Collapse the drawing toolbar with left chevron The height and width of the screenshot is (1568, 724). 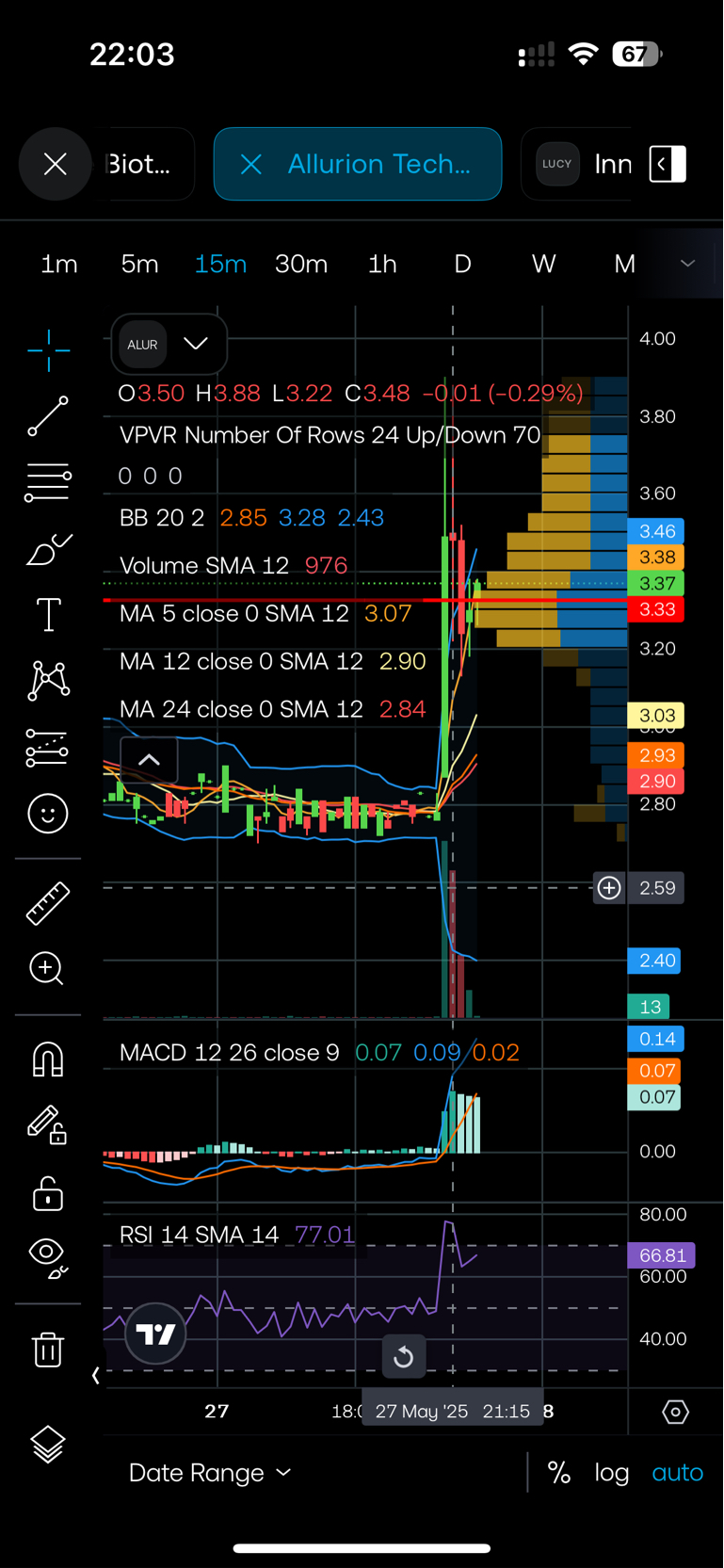tap(95, 1376)
